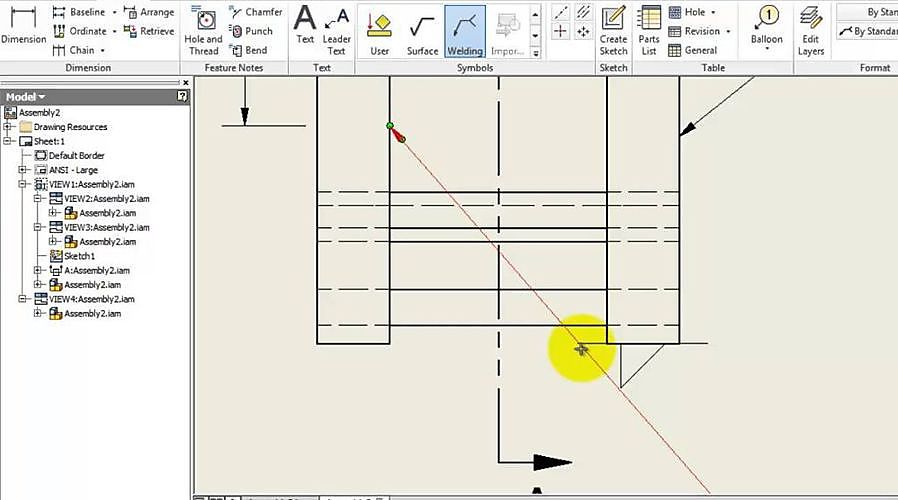Click the Hole and Thread note tool
The width and height of the screenshot is (898, 500).
click(203, 31)
